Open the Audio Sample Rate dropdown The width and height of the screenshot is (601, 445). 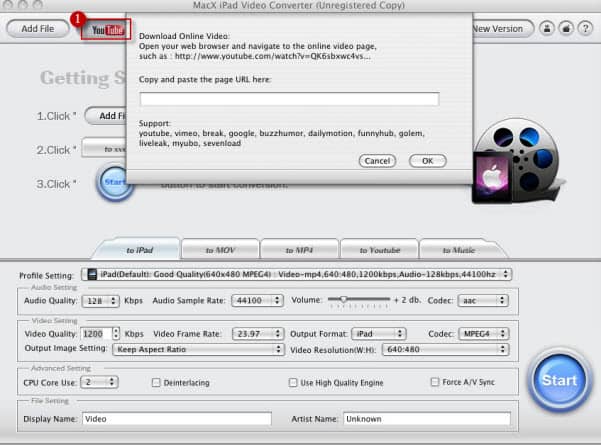point(257,300)
